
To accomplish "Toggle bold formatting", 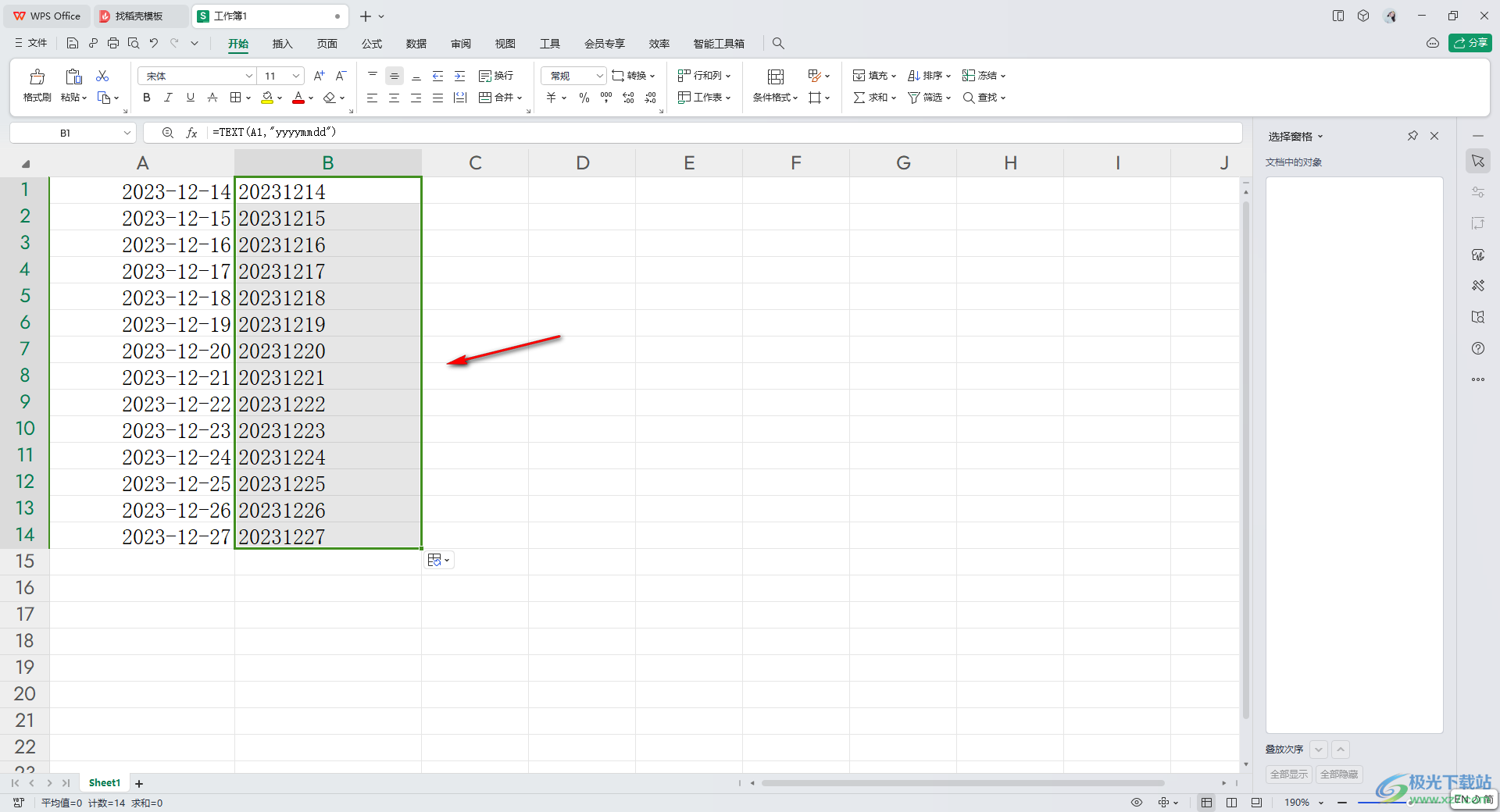I will 146,98.
